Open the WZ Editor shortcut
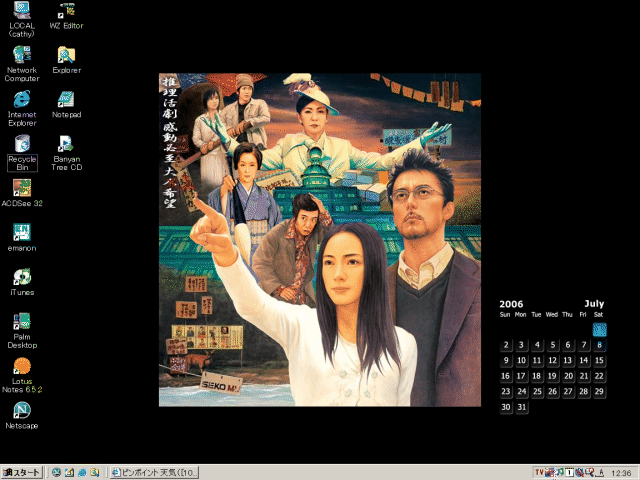This screenshot has width=640, height=480. (66, 11)
